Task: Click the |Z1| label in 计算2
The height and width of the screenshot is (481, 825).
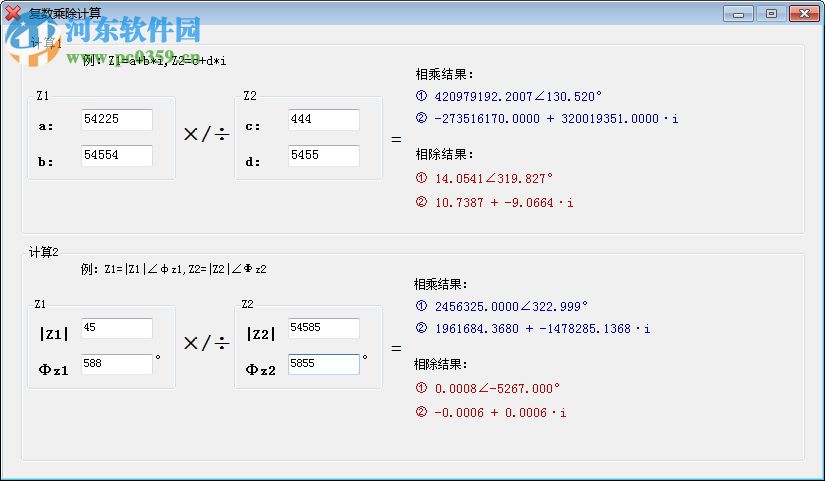Action: click(54, 334)
